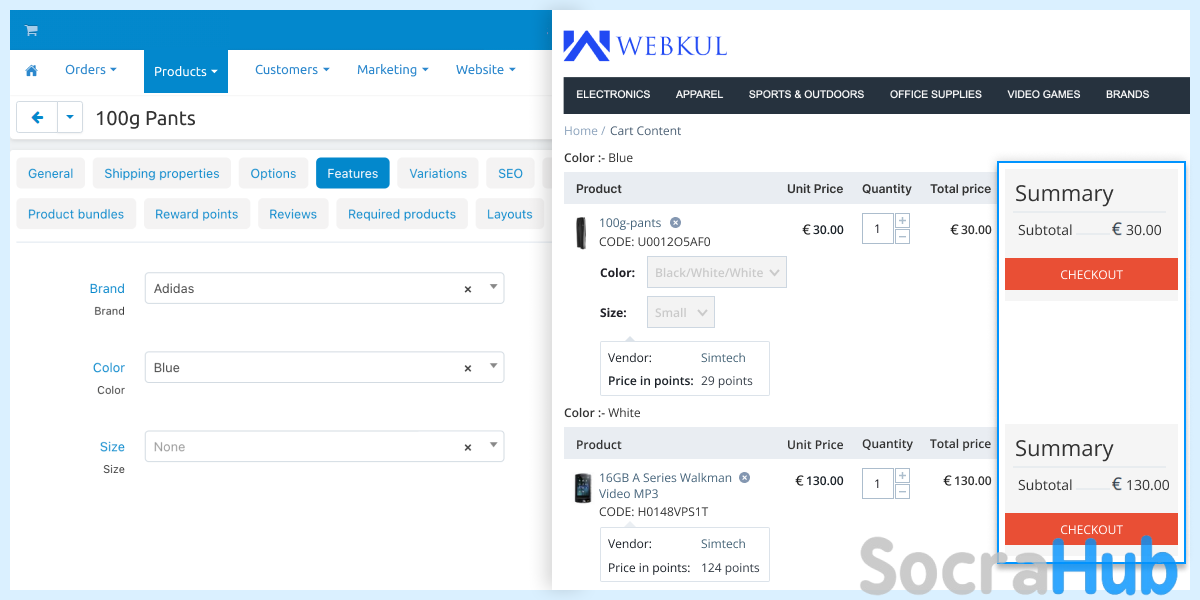Image resolution: width=1200 pixels, height=600 pixels.
Task: Click the back arrow button
Action: click(x=38, y=118)
